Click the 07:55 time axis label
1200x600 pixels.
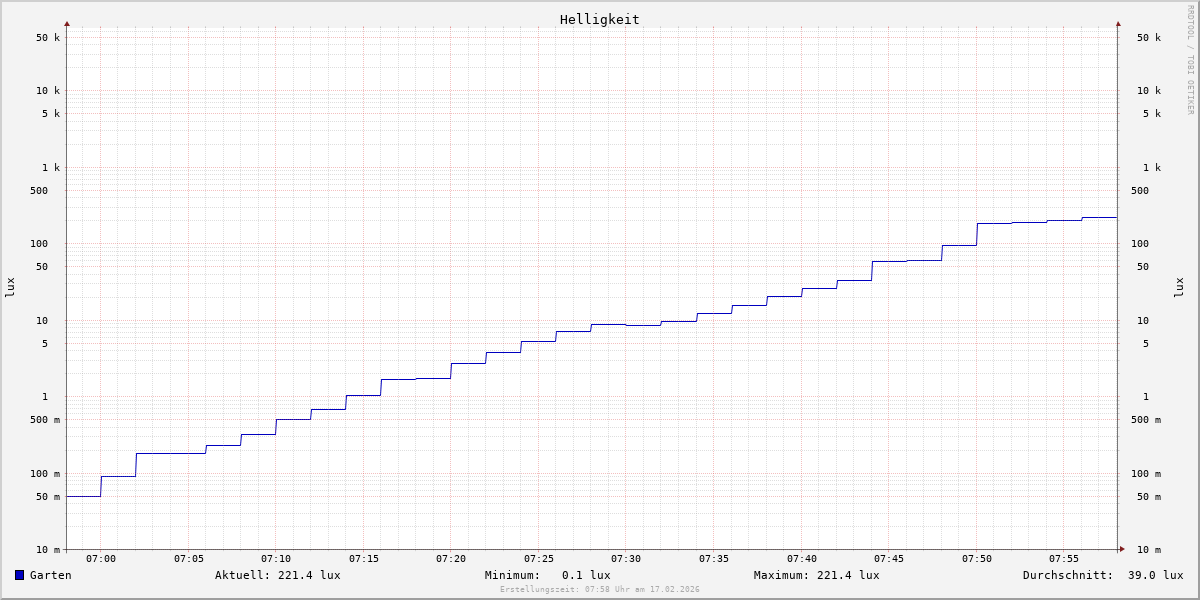tap(1064, 559)
